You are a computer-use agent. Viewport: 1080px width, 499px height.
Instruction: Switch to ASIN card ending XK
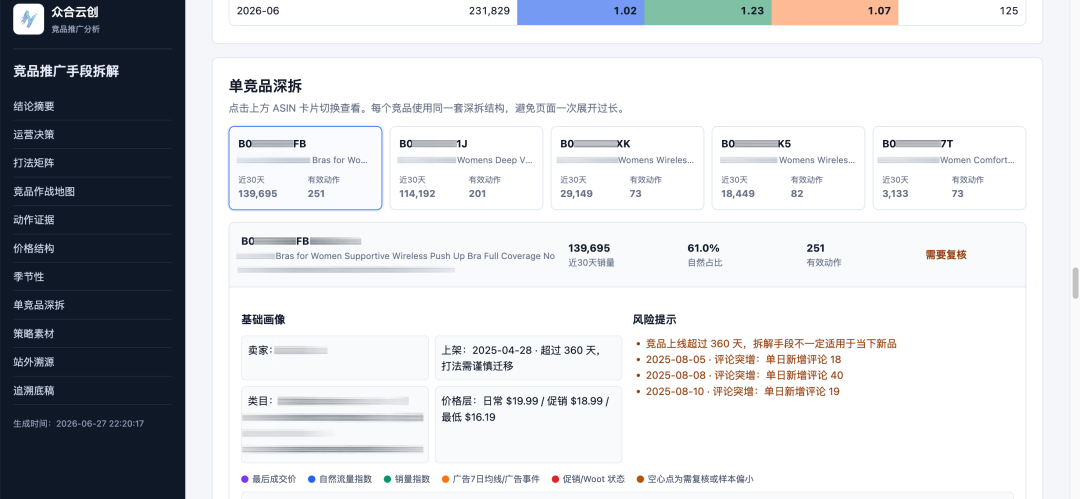click(x=627, y=168)
